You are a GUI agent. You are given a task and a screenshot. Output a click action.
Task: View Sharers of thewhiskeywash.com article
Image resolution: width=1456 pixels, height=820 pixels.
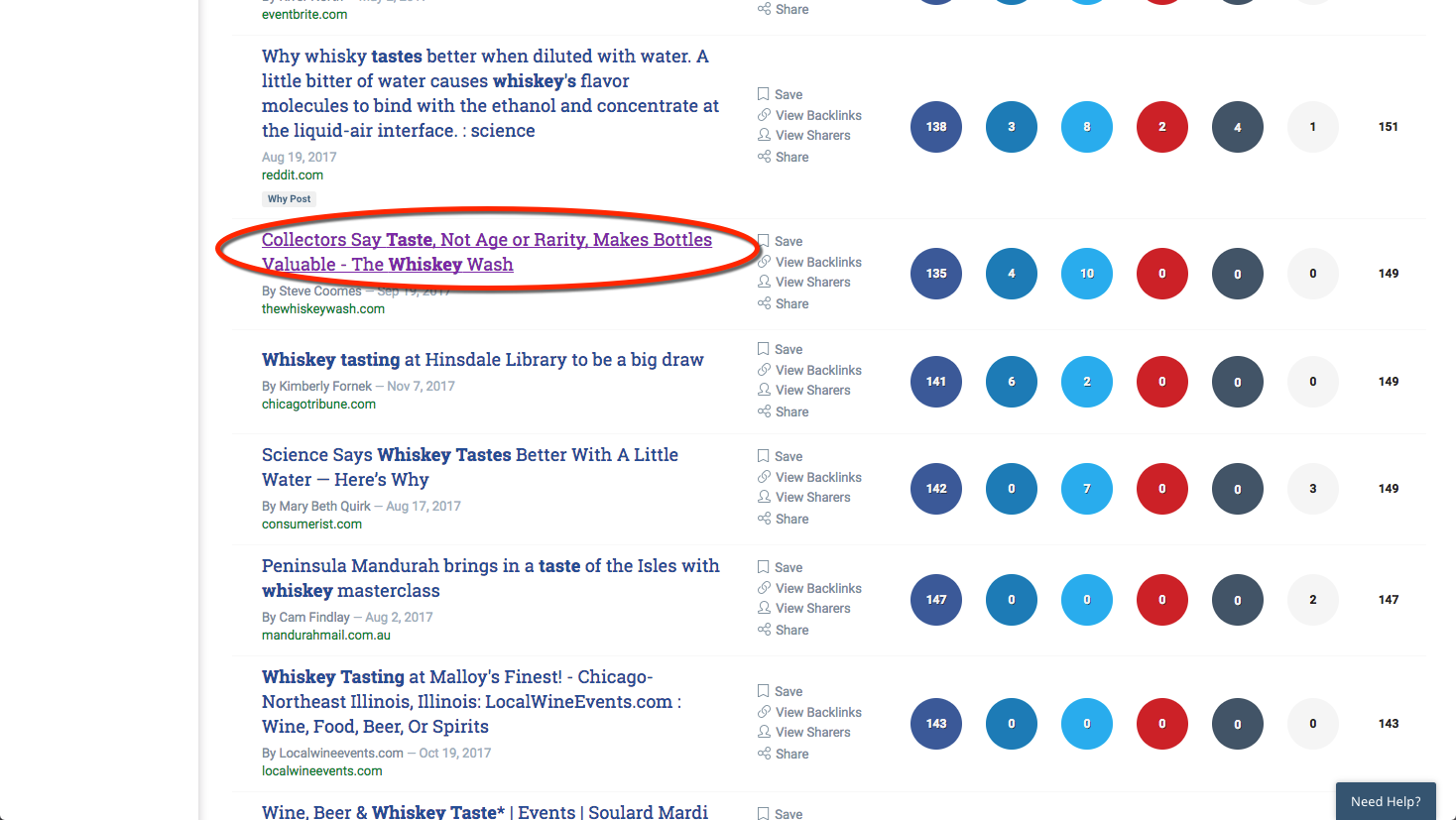tap(803, 282)
